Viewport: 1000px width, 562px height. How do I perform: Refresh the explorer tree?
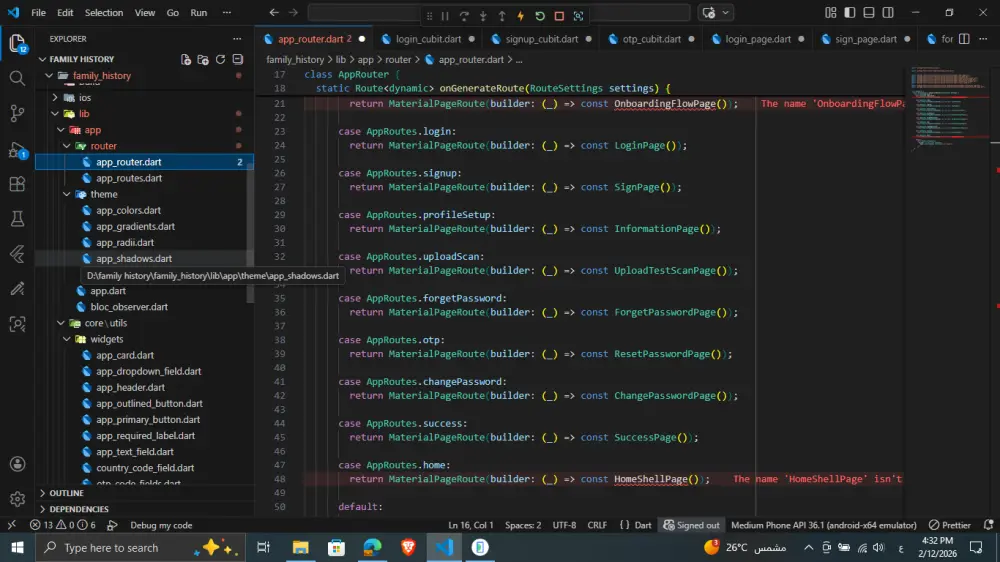[220, 59]
